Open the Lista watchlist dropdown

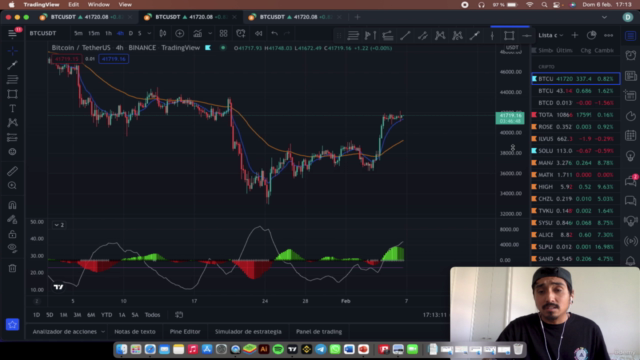click(x=550, y=36)
